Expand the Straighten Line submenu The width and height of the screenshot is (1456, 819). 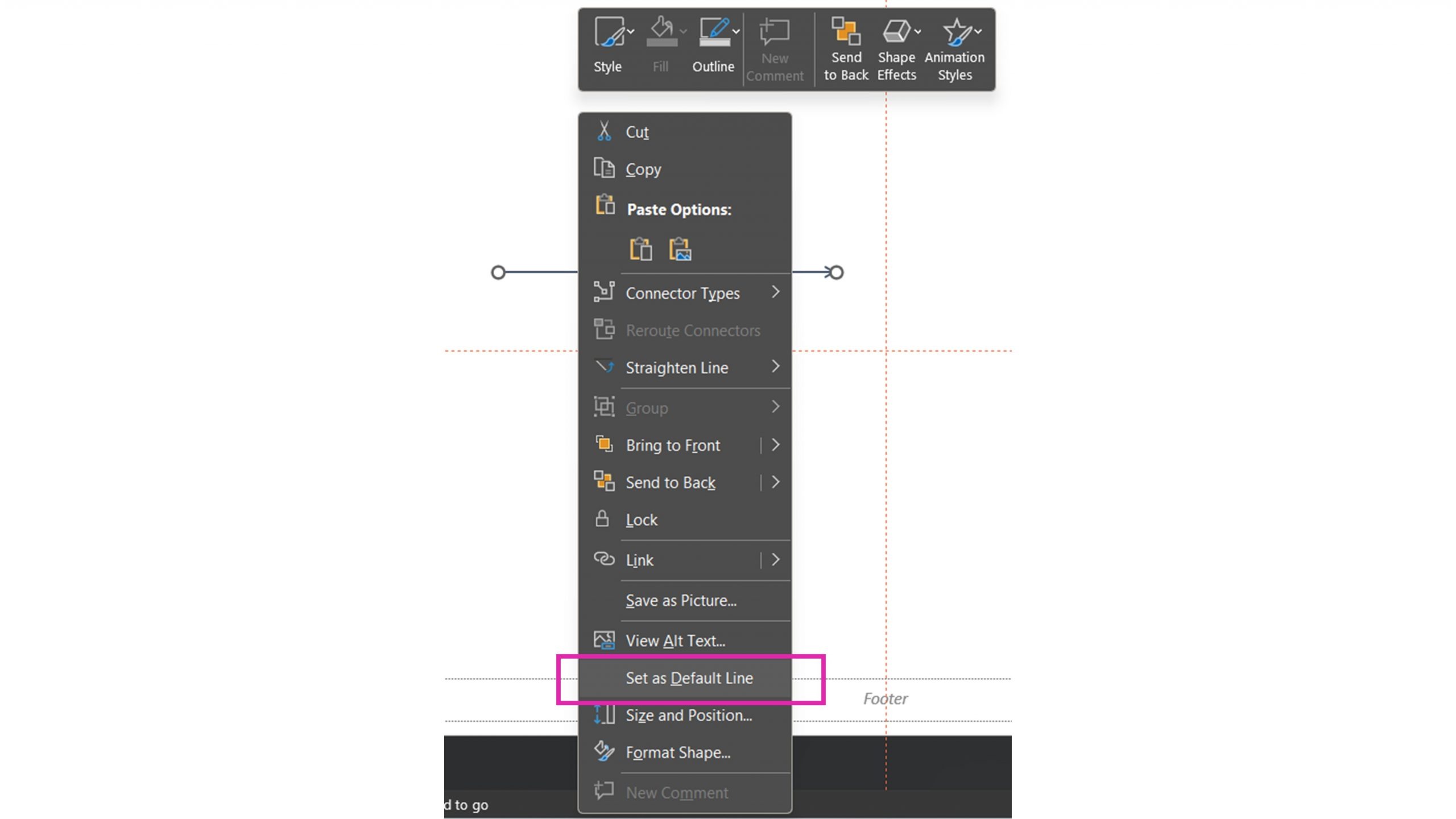(775, 367)
